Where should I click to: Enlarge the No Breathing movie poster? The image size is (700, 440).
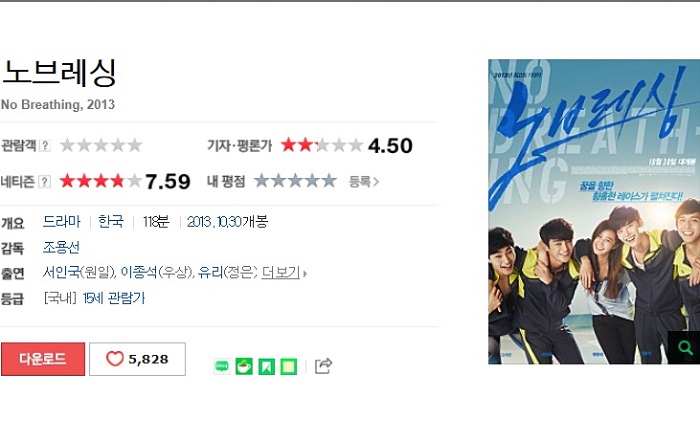(x=594, y=212)
